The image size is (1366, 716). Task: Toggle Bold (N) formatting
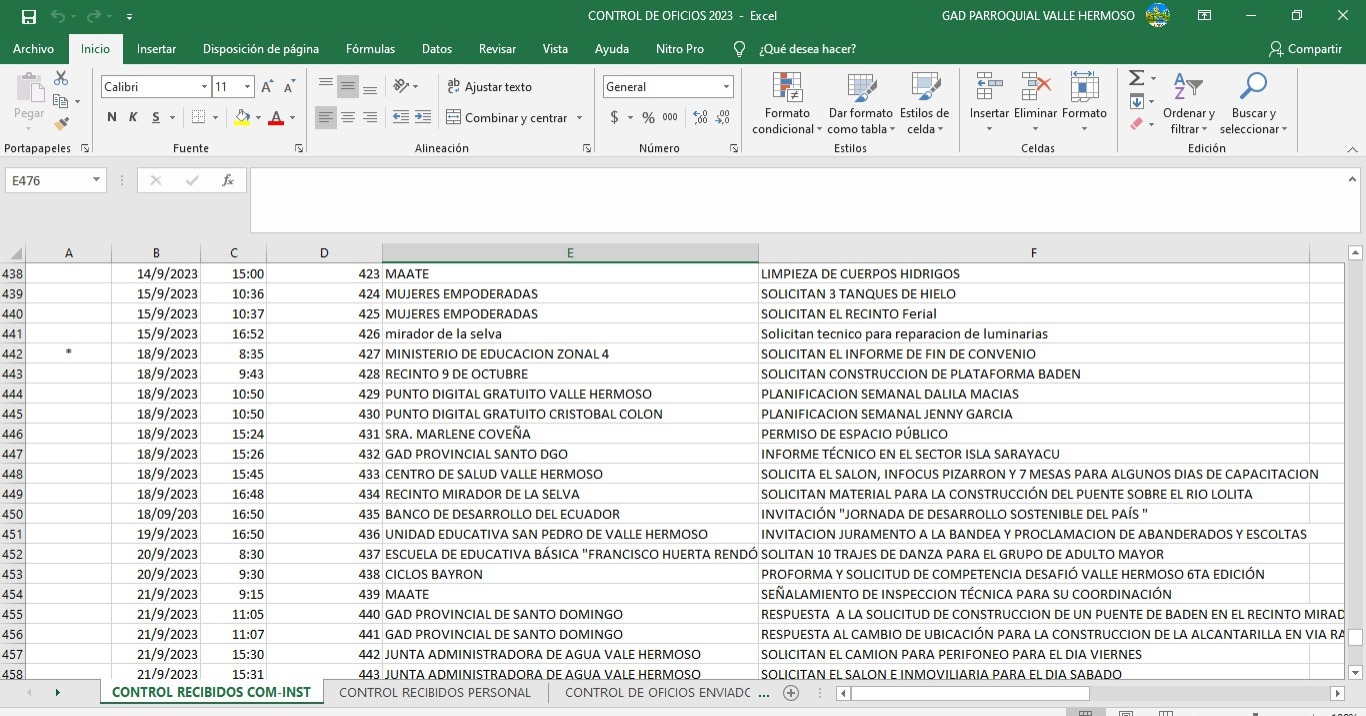coord(112,118)
